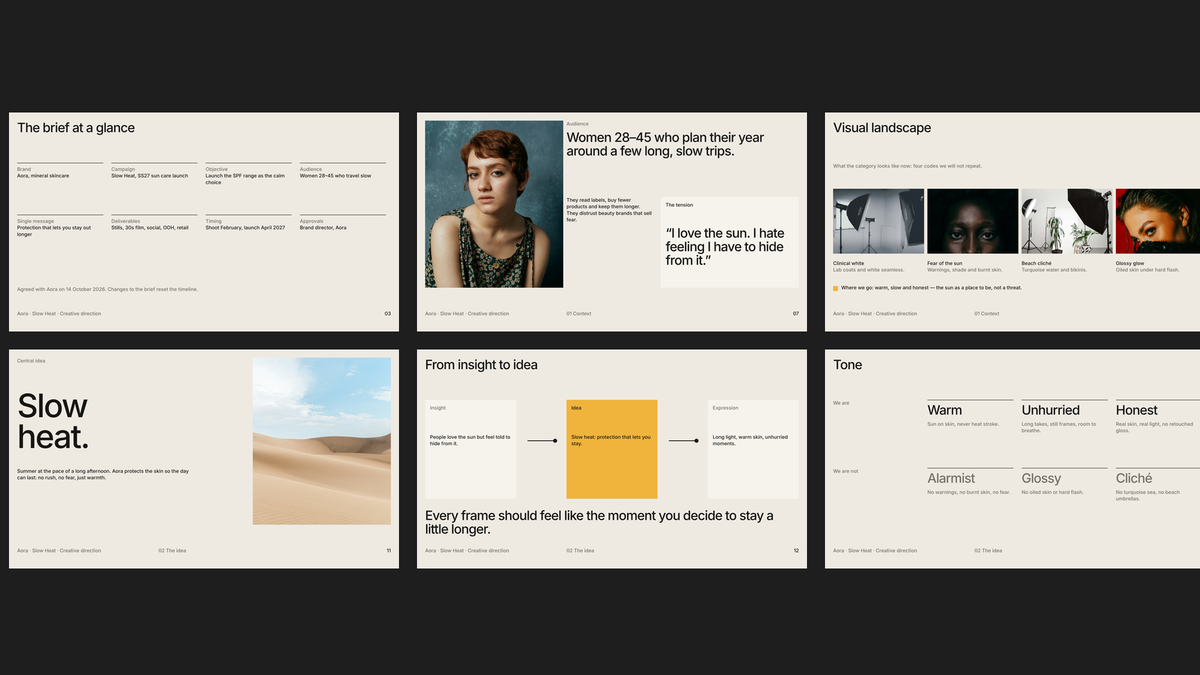
Task: Click the 02 The idea footer on the Tone slide
Action: pos(989,551)
